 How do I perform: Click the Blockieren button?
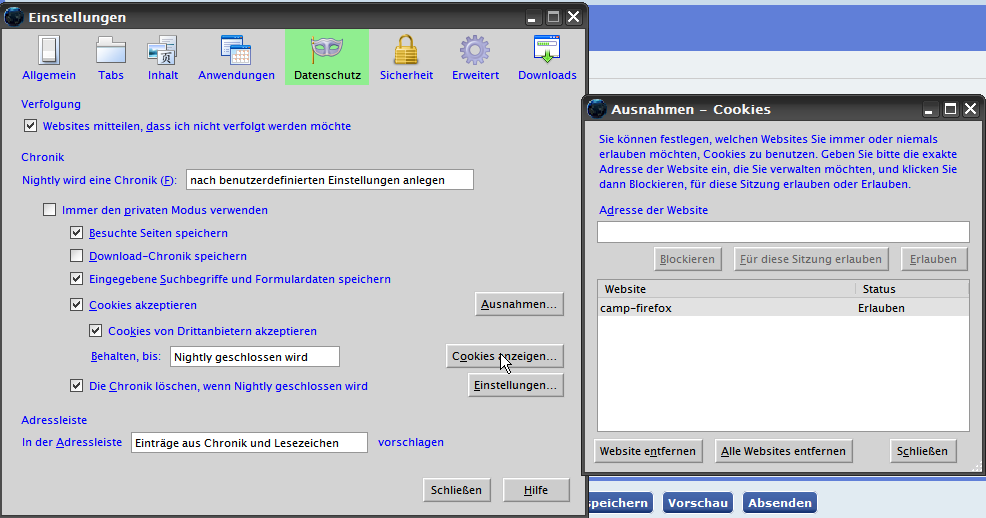click(x=687, y=259)
